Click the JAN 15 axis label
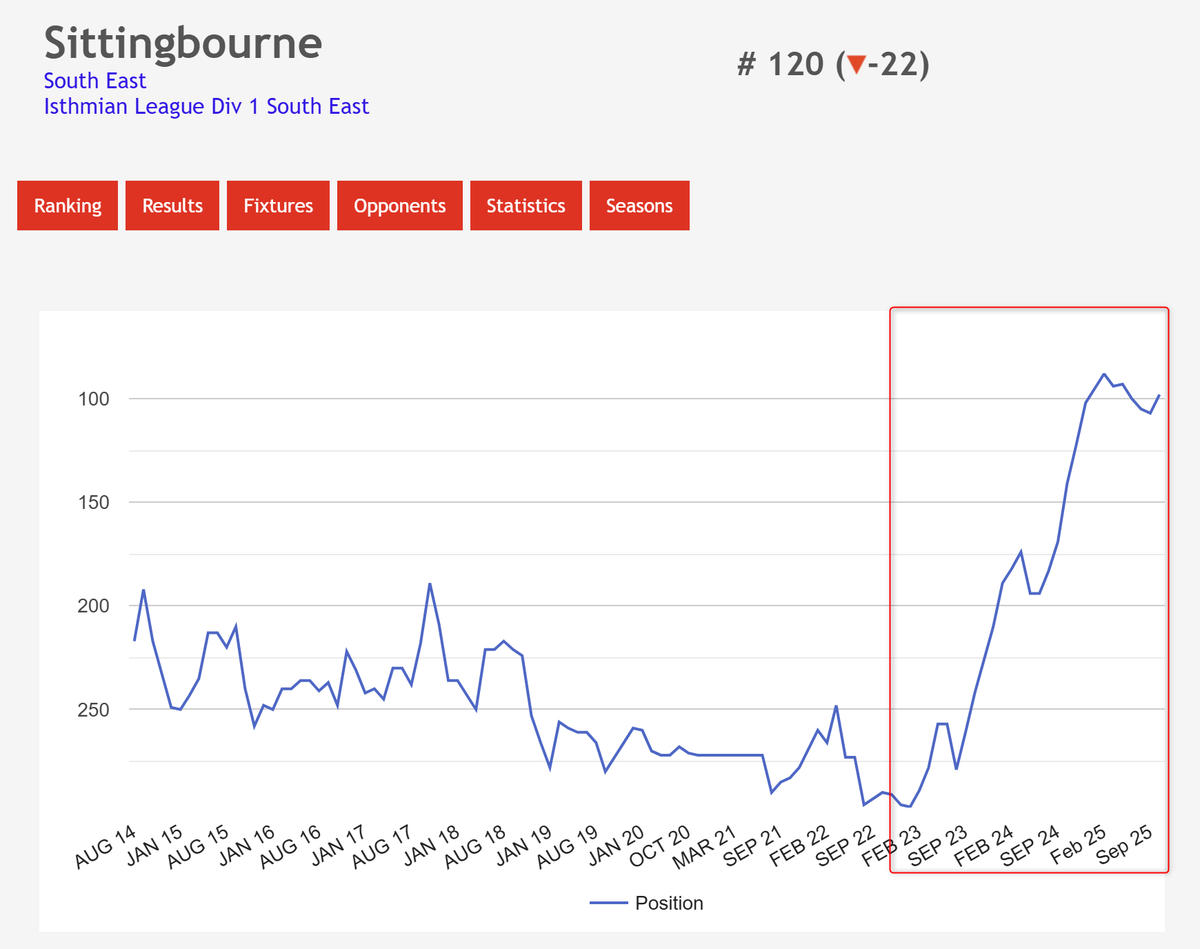Viewport: 1200px width, 949px height. click(154, 845)
